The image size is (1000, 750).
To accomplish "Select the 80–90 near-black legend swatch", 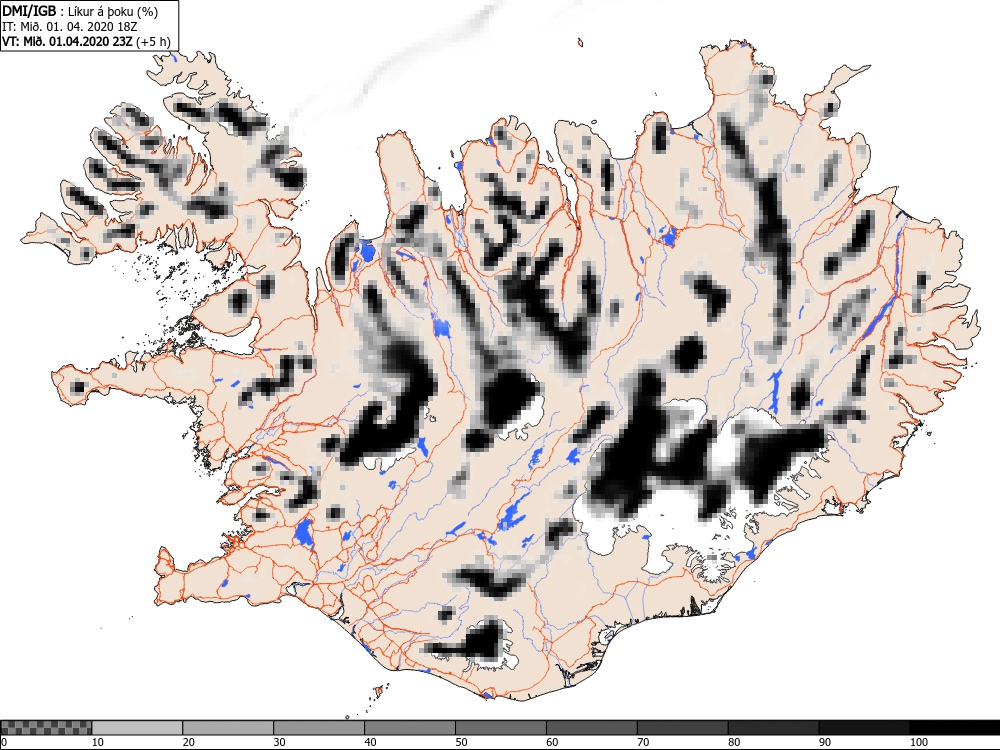I will coord(773,728).
